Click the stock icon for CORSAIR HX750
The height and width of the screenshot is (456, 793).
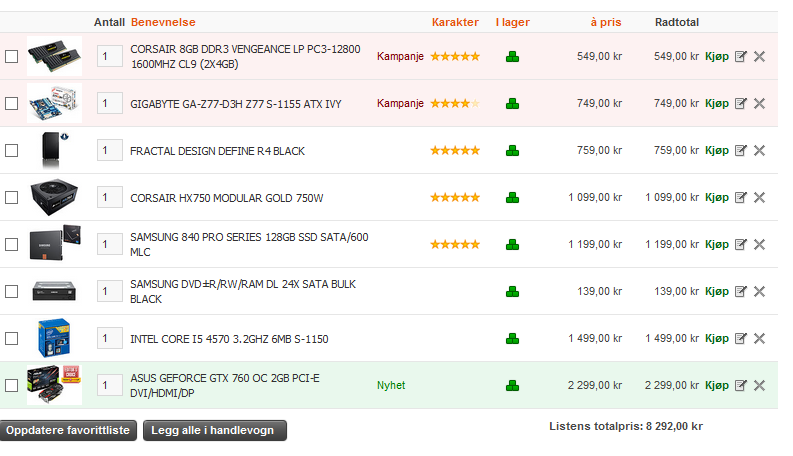512,198
